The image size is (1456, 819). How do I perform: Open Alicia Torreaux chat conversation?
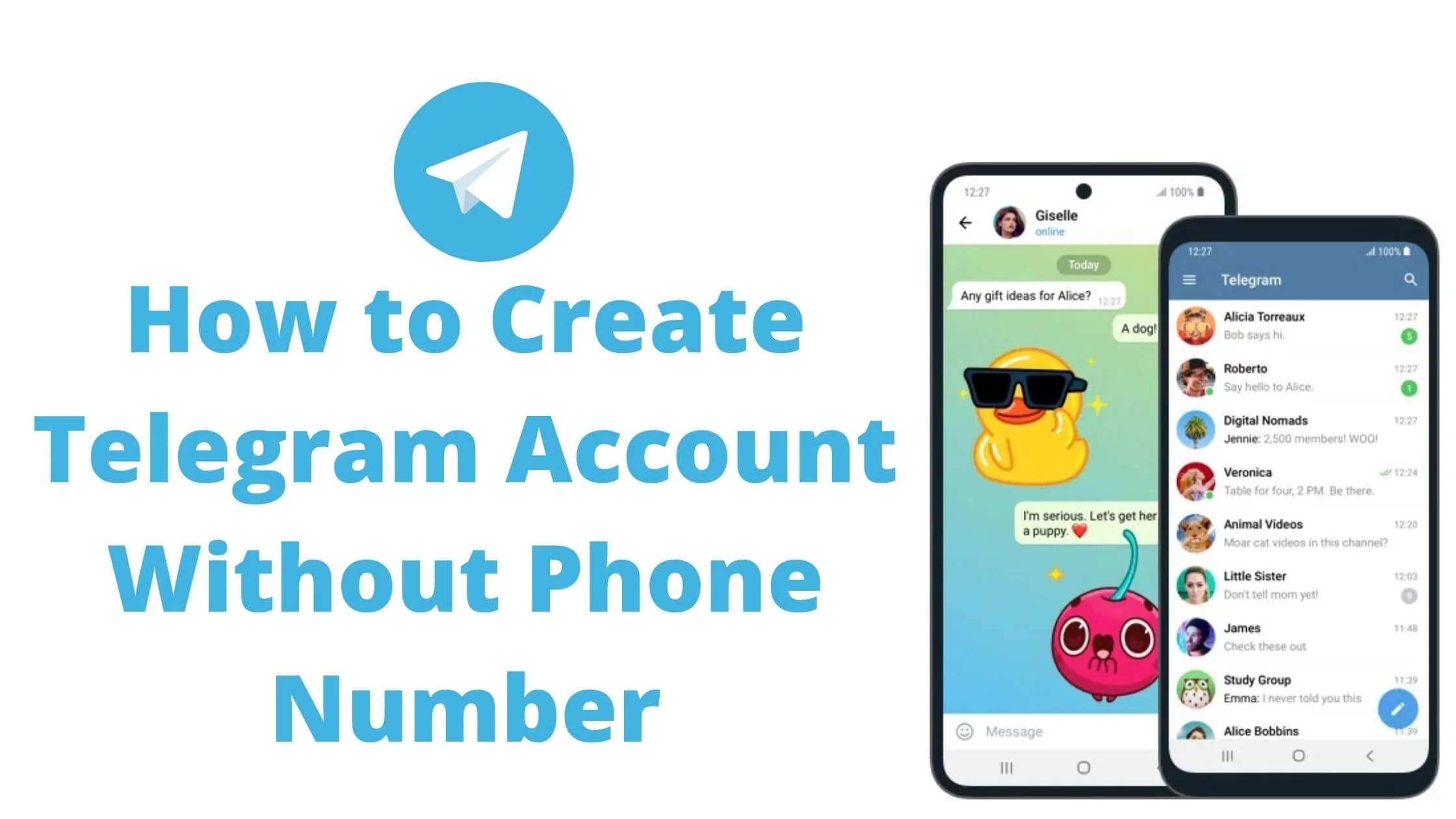click(1295, 326)
